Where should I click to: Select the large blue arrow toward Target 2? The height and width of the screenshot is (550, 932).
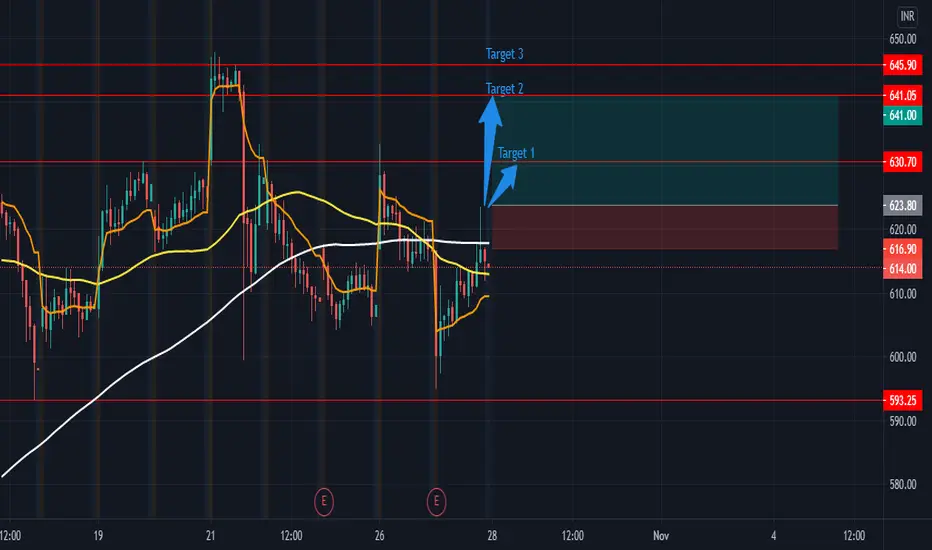pyautogui.click(x=490, y=151)
